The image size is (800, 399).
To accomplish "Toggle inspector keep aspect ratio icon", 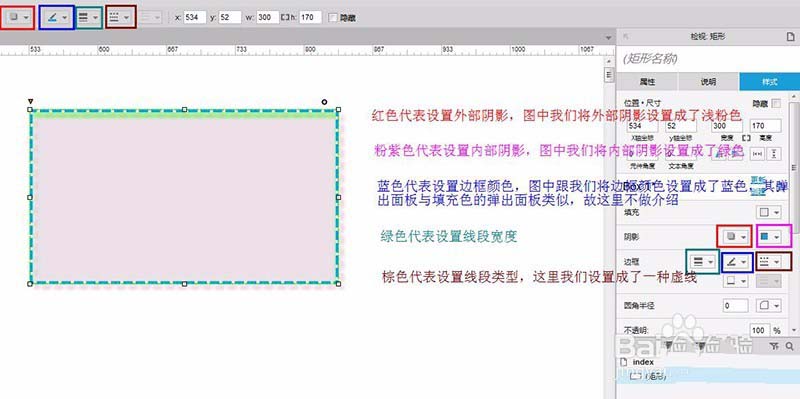I will click(x=746, y=138).
